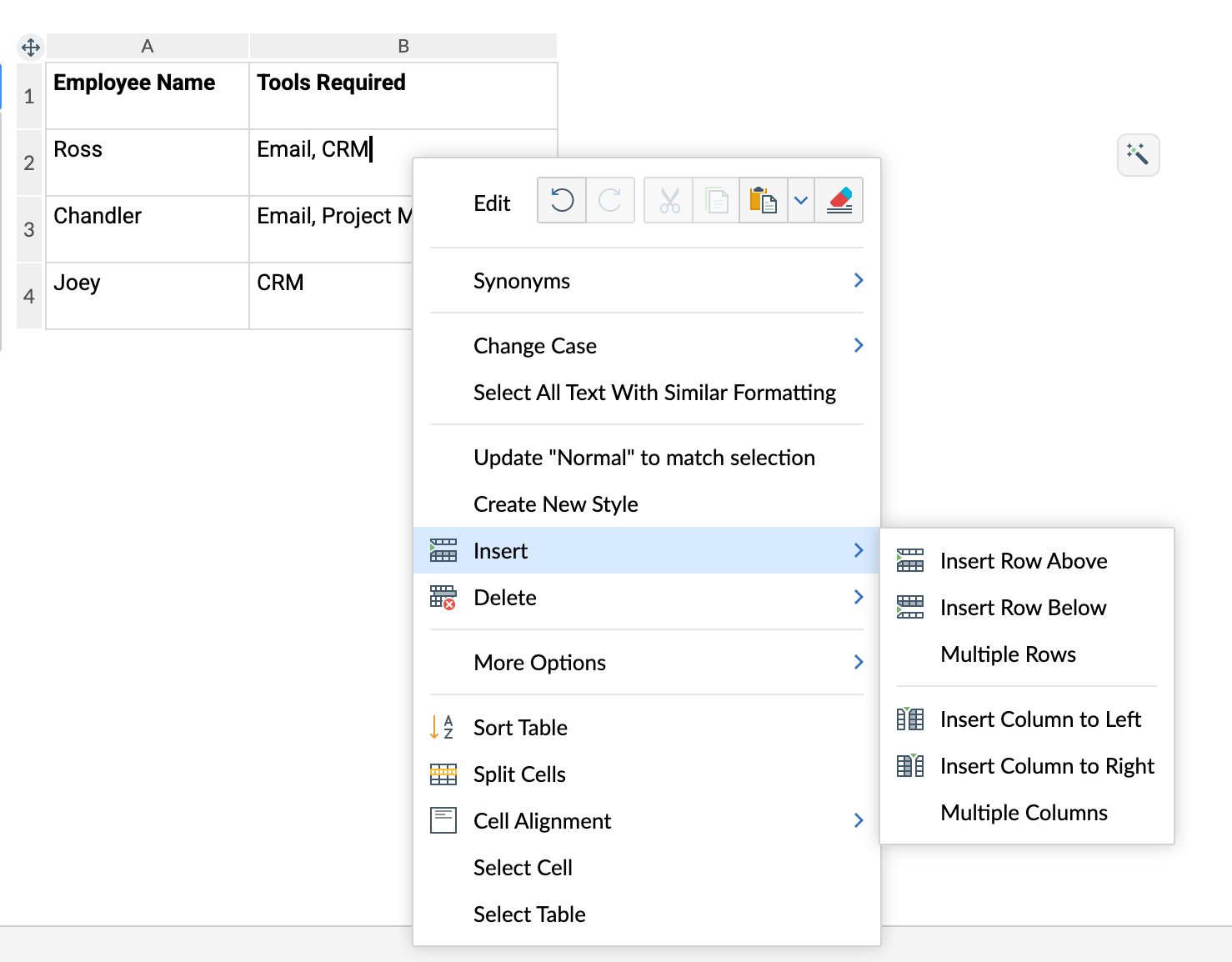Click the undo icon in Edit row
Screen dimensions: 1232x962
click(x=562, y=201)
